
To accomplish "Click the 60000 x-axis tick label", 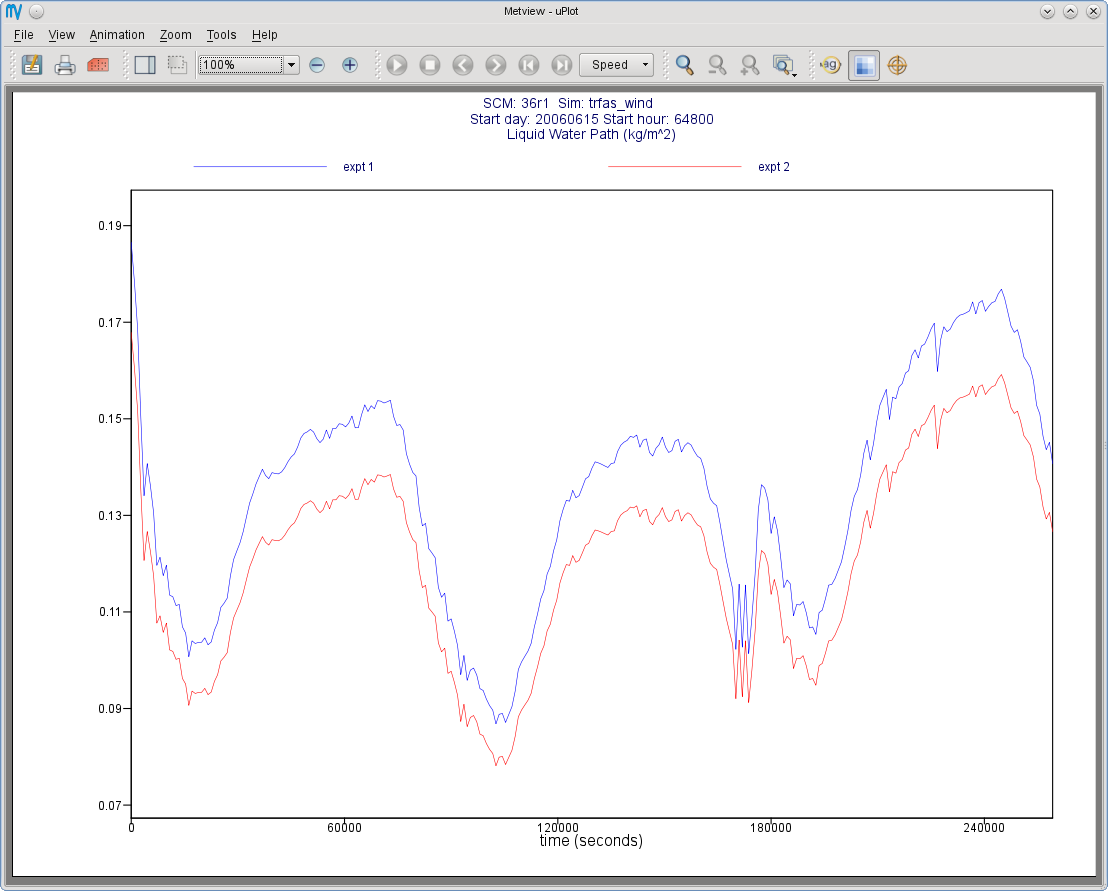I will click(344, 827).
